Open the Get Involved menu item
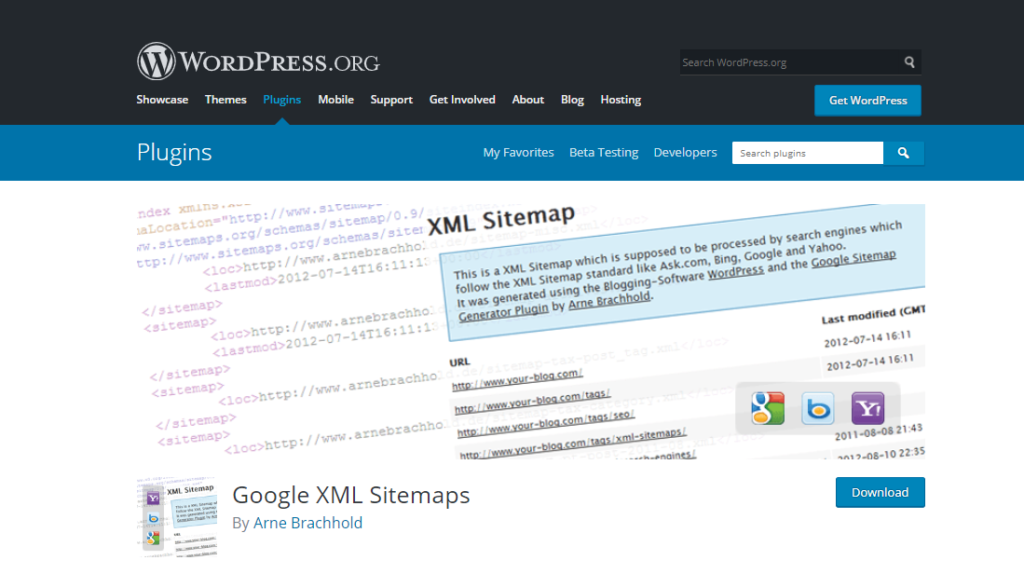The image size is (1024, 574). 462,100
